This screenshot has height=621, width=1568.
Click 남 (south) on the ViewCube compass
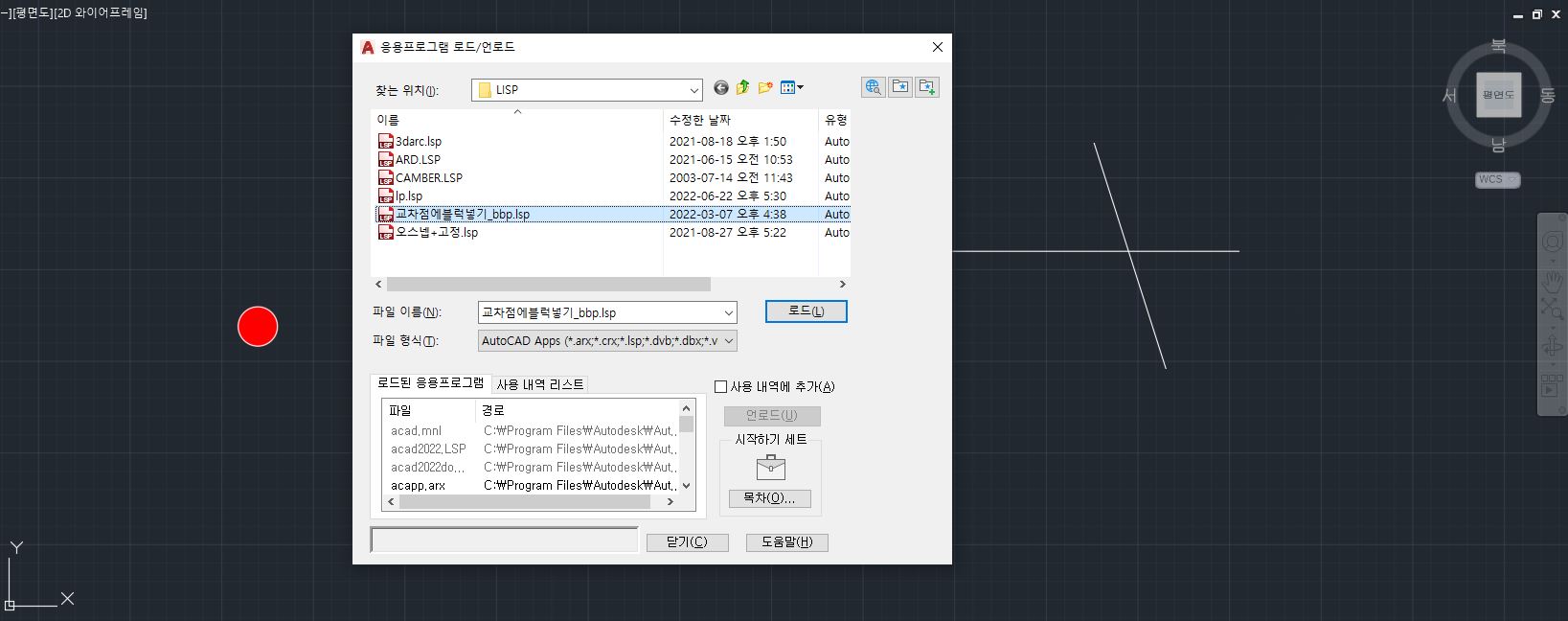point(1499,145)
